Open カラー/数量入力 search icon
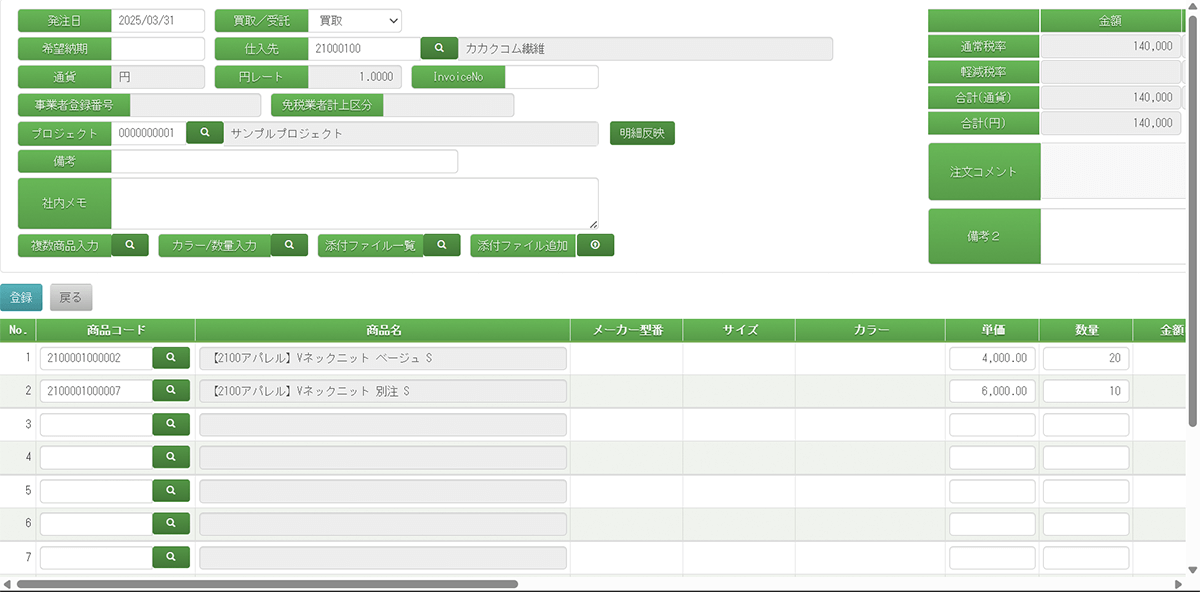Viewport: 1200px width, 592px height. tap(289, 245)
